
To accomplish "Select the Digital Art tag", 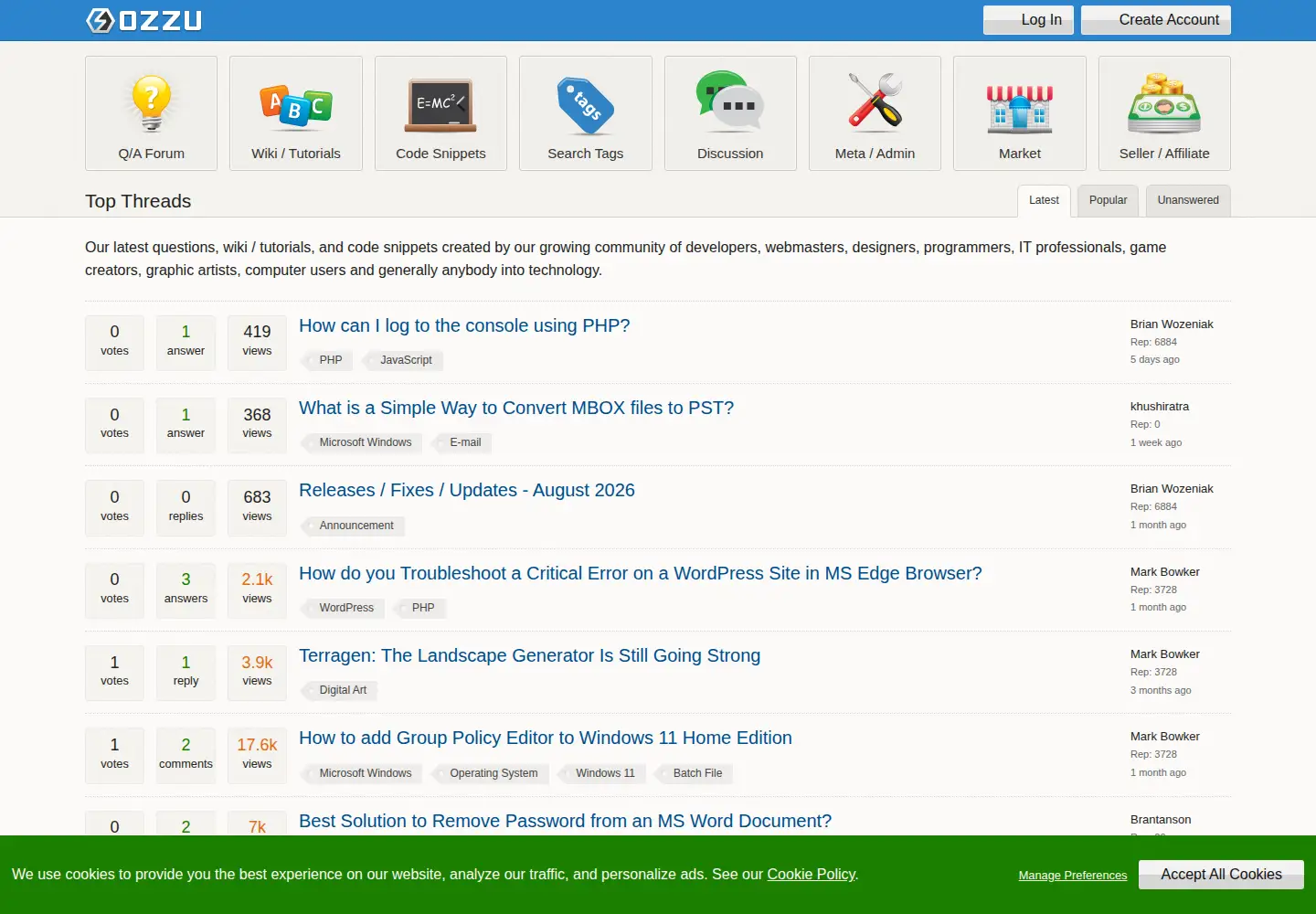I will (340, 690).
